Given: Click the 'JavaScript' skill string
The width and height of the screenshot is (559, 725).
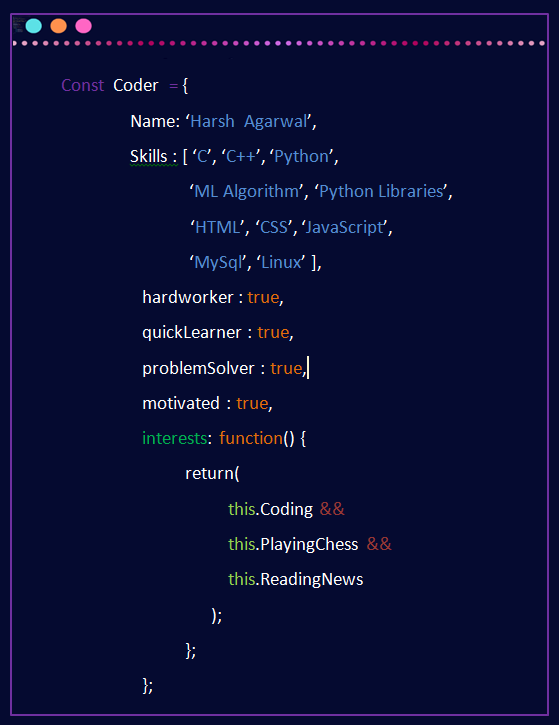Looking at the screenshot, I should [344, 227].
